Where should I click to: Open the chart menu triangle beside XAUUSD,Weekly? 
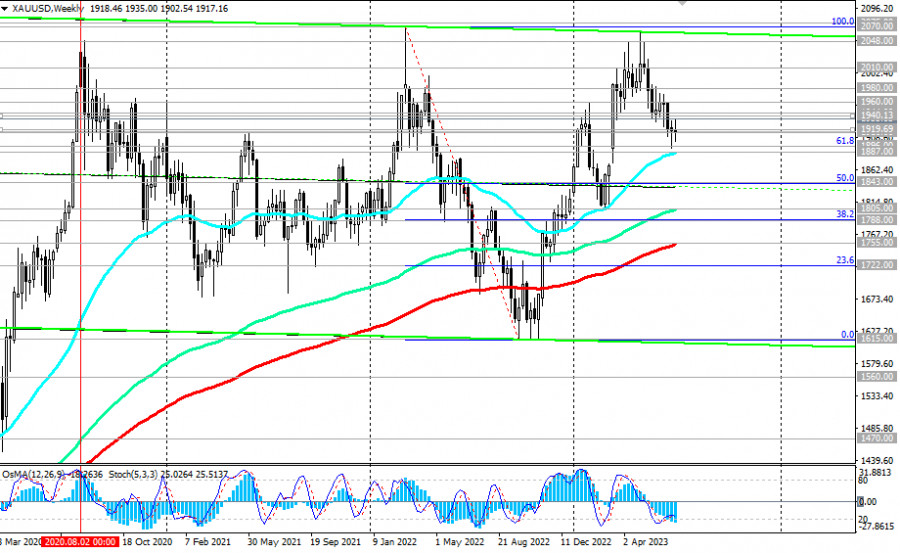pos(5,9)
